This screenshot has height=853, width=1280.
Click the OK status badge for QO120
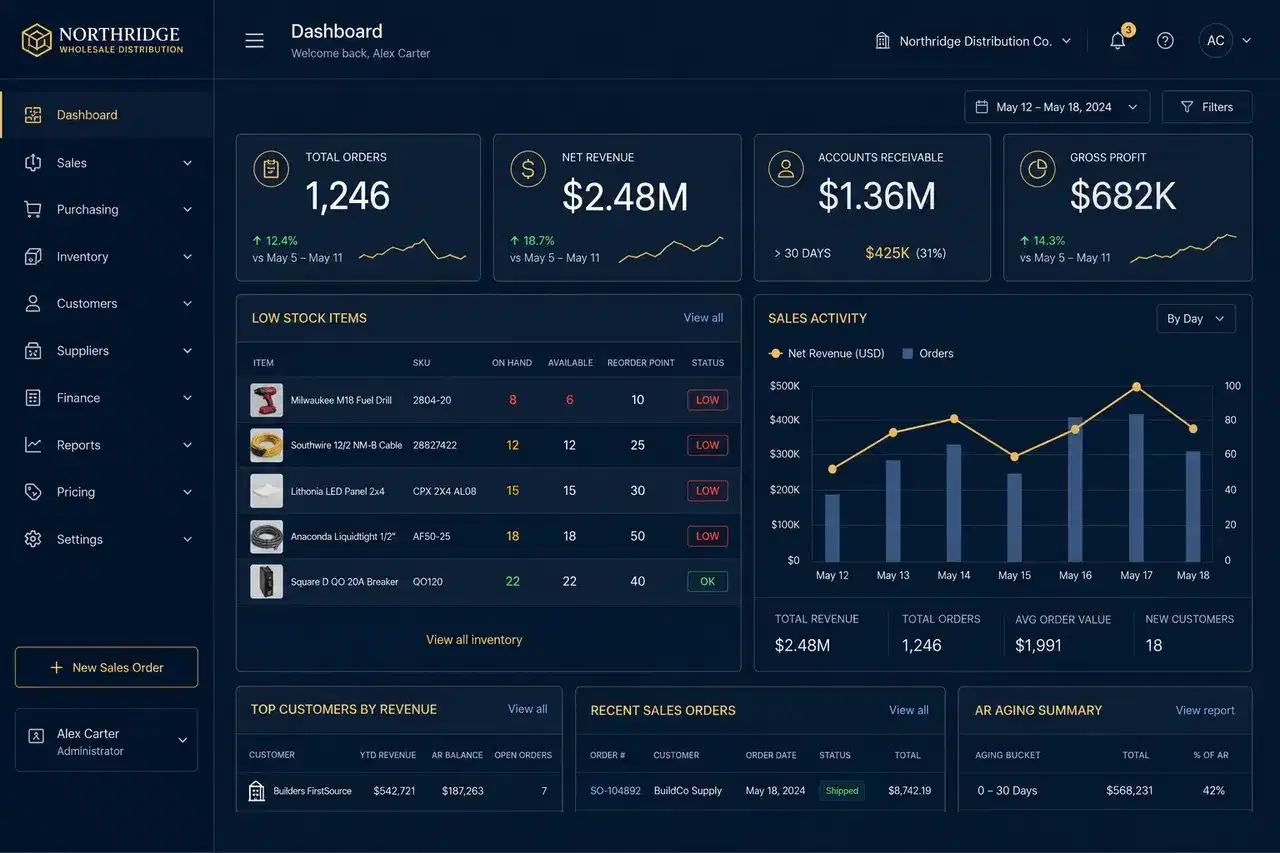point(708,581)
